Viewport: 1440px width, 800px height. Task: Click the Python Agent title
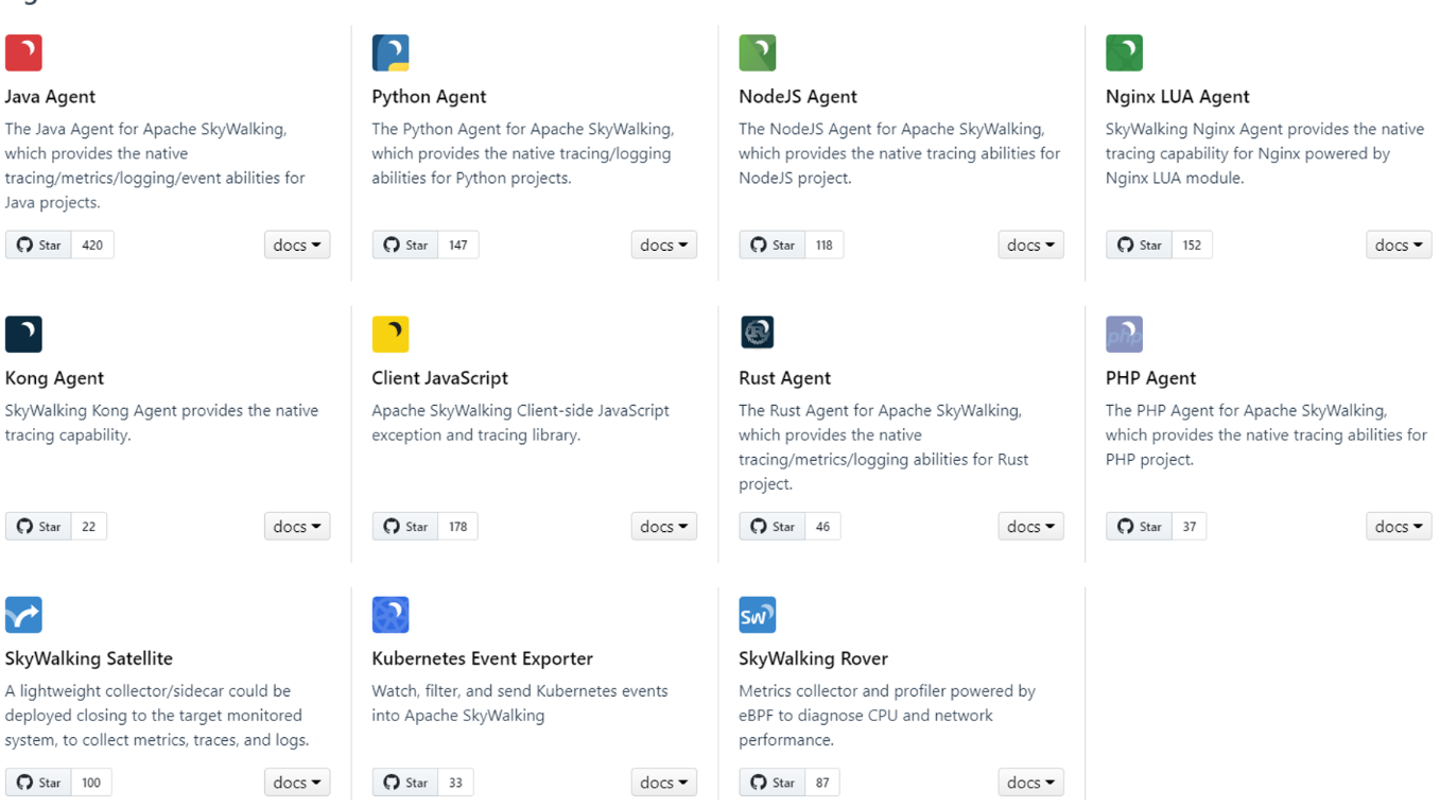429,97
